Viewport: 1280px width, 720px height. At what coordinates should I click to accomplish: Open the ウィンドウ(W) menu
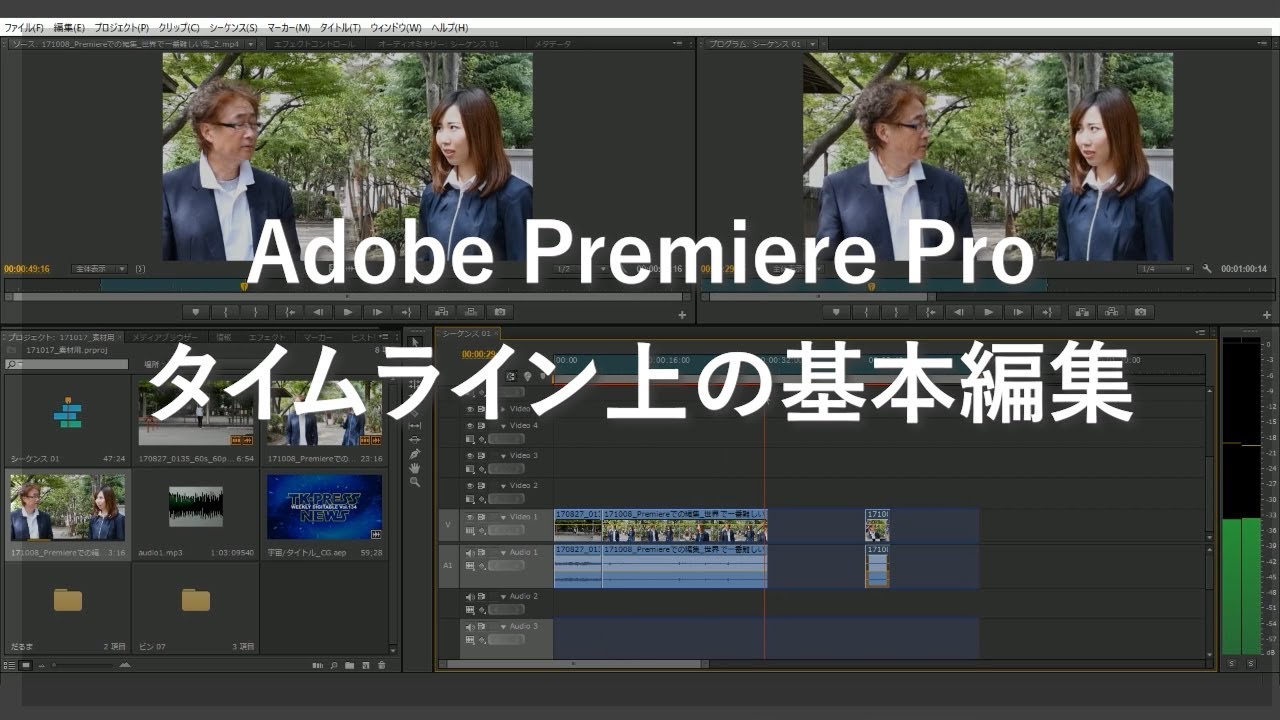396,27
